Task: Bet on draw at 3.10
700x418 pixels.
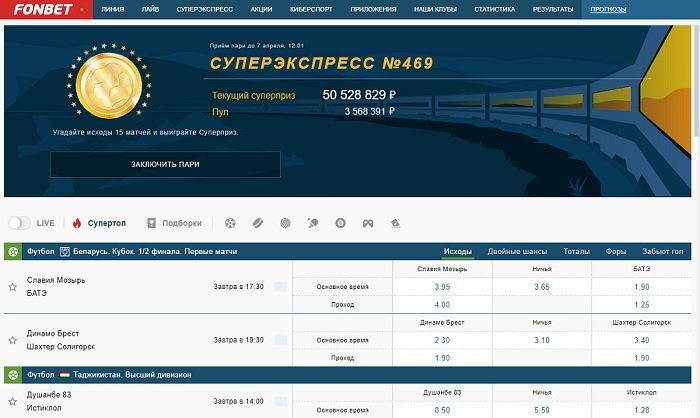Action: [x=542, y=340]
